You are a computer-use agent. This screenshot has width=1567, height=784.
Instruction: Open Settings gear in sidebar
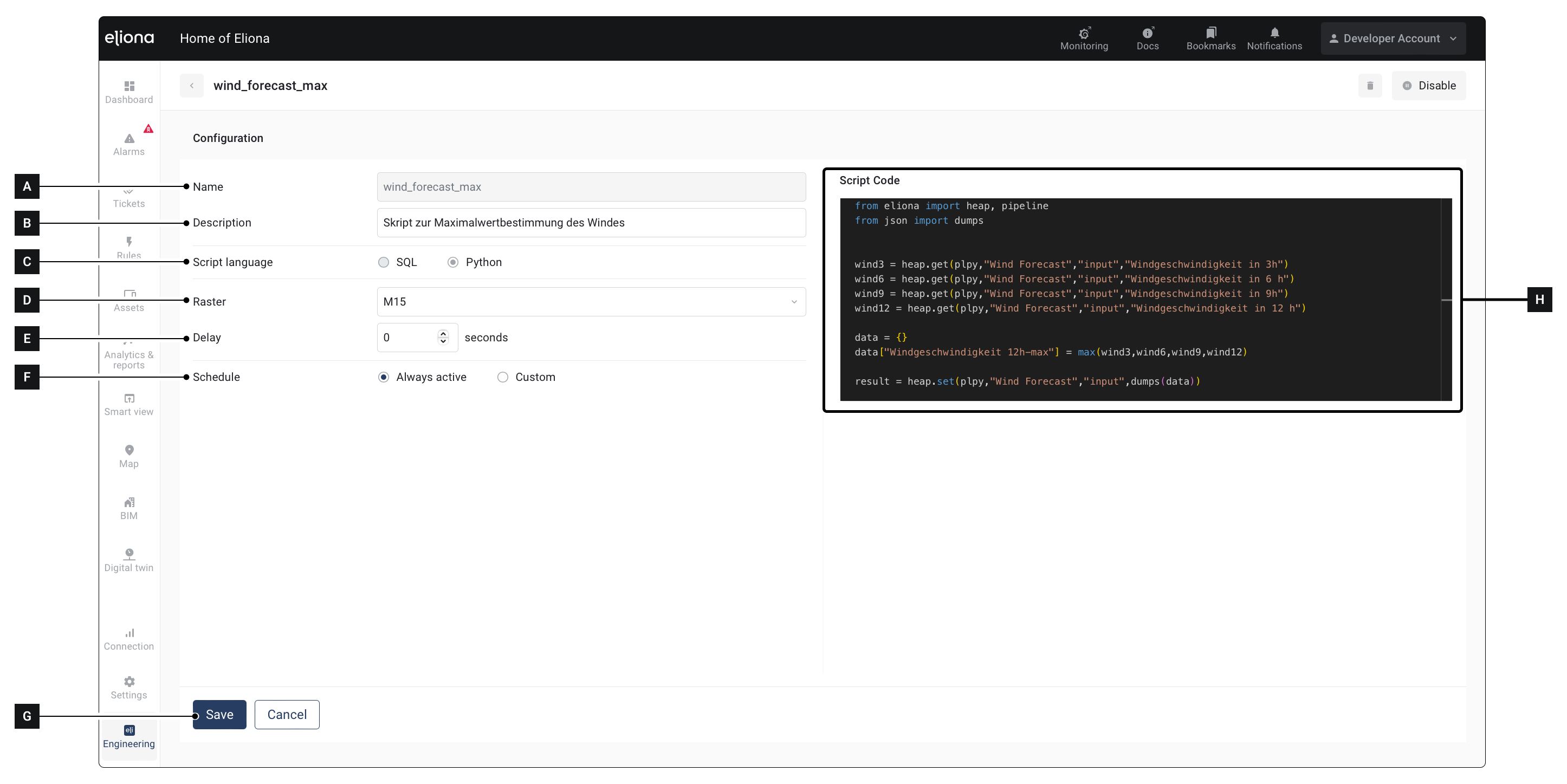(129, 688)
